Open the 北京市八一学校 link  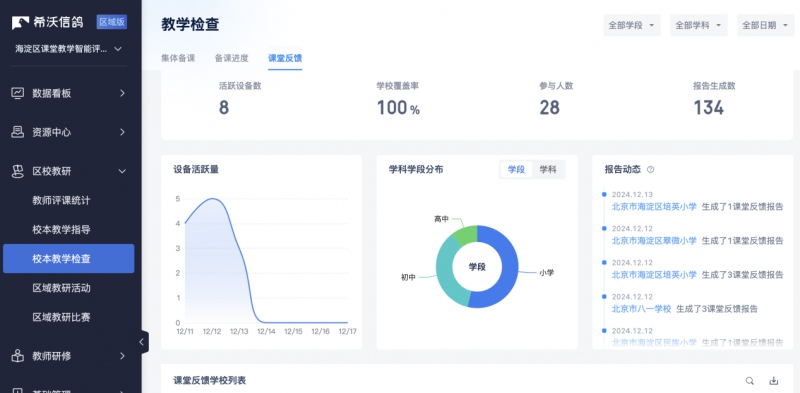coord(641,309)
